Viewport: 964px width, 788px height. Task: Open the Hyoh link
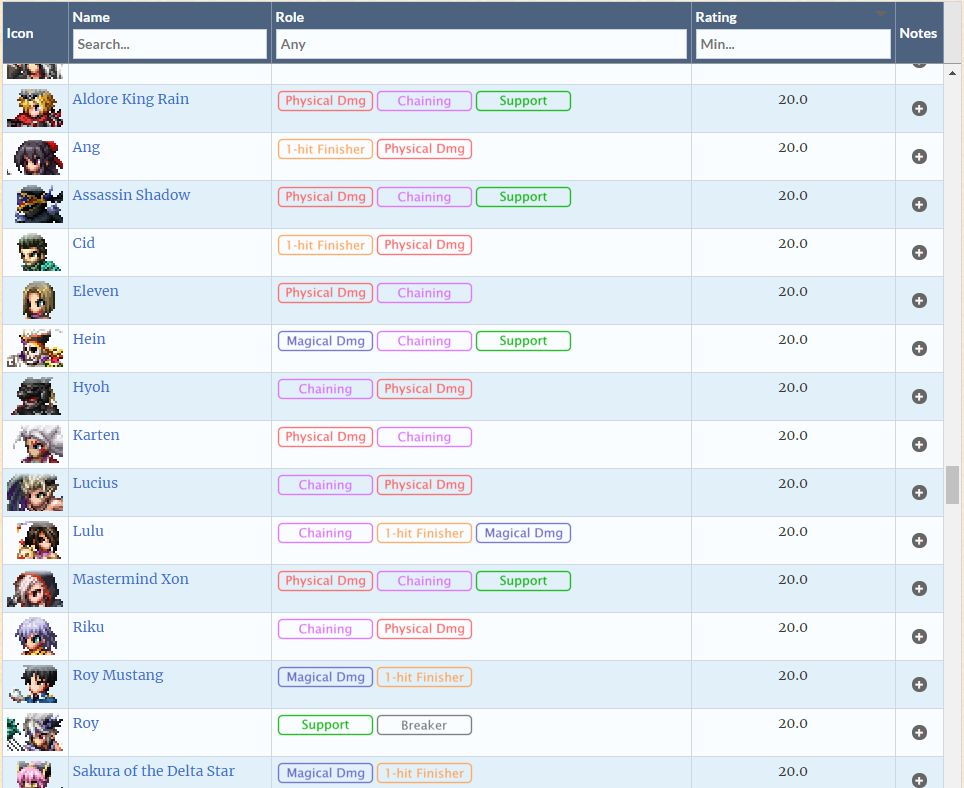(x=91, y=387)
